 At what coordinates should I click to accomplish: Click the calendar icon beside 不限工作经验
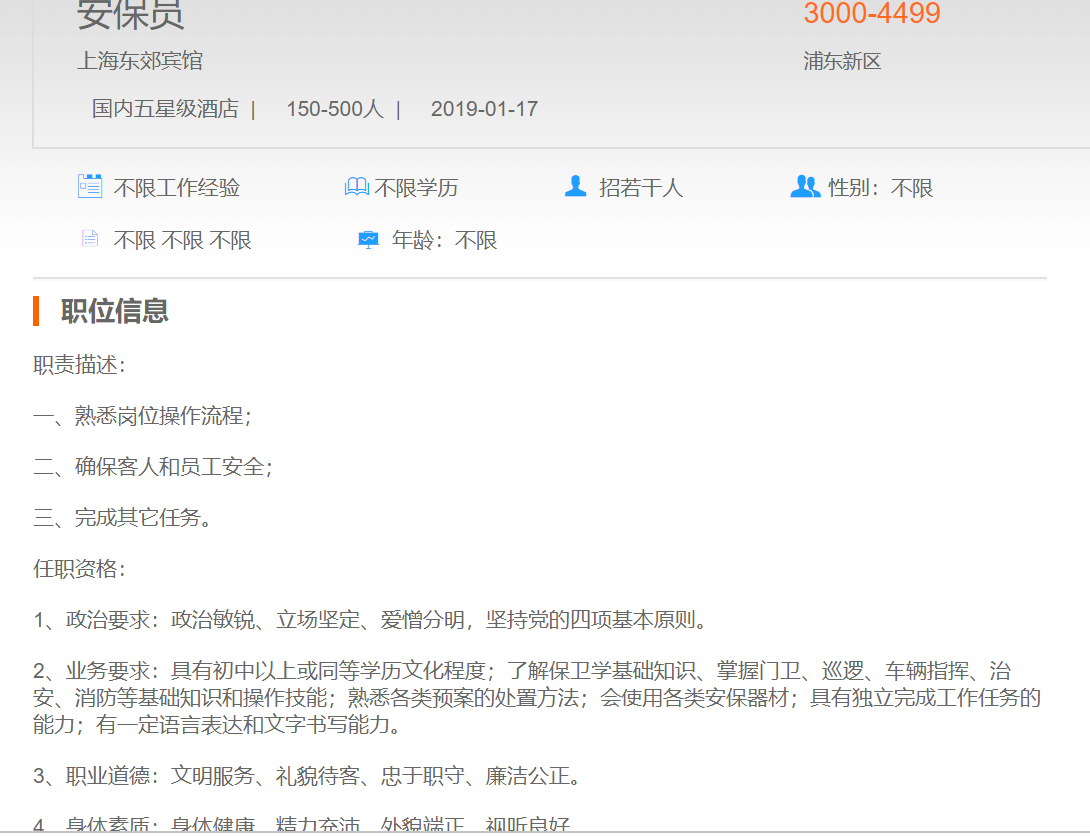point(90,186)
